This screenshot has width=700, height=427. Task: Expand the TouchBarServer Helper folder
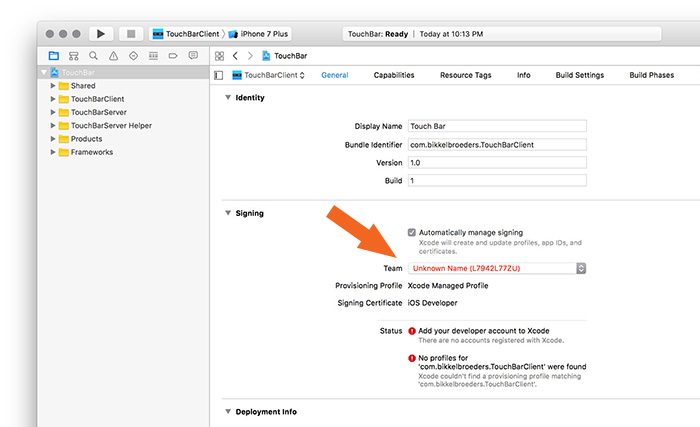click(53, 126)
